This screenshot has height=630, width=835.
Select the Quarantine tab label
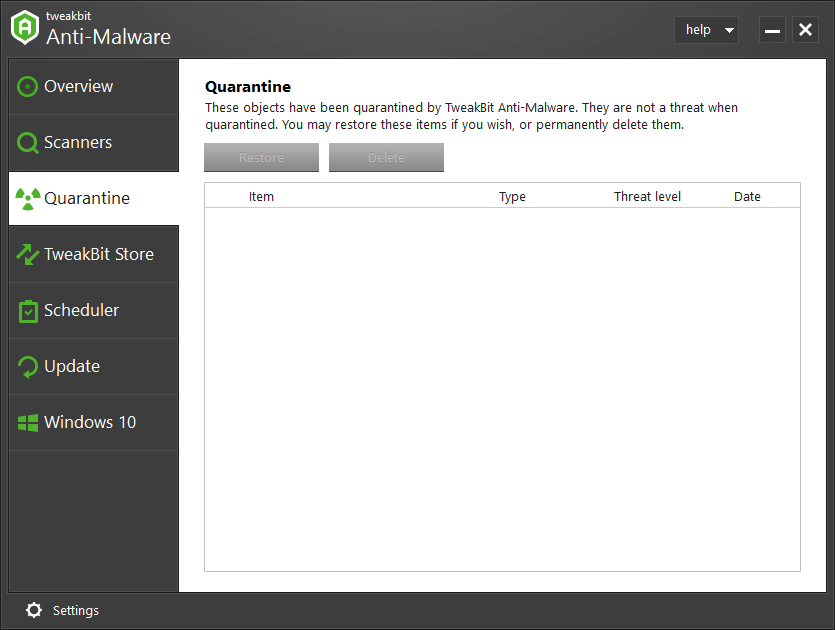coord(87,199)
